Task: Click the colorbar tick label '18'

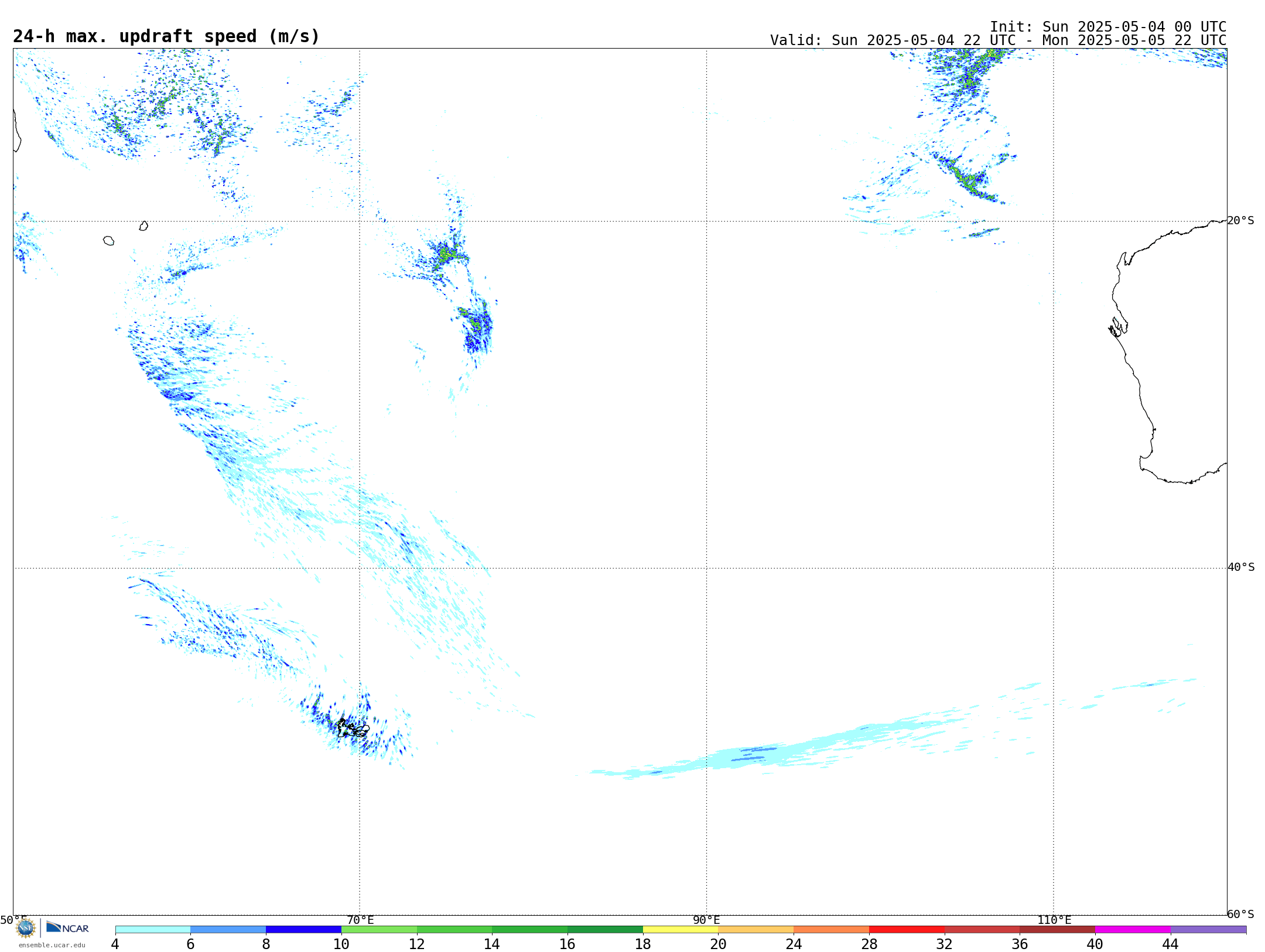Action: click(x=643, y=944)
